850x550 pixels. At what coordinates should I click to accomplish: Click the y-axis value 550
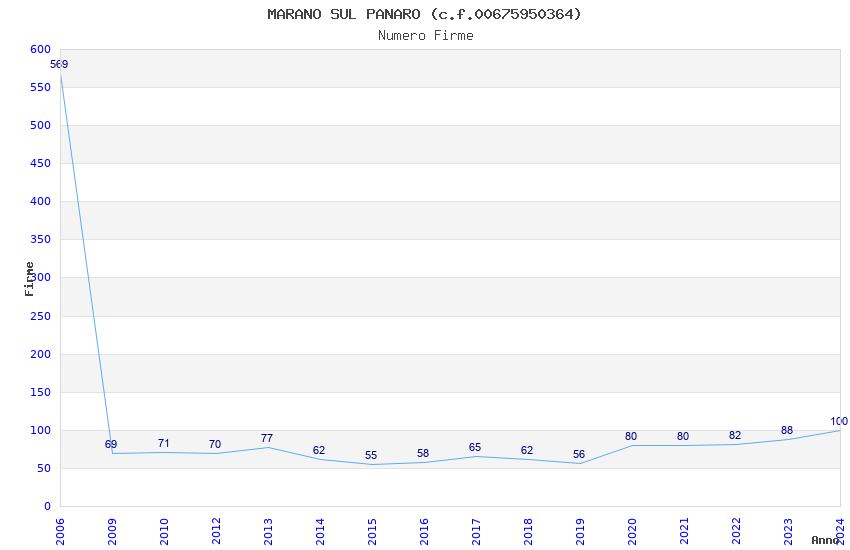coord(41,87)
